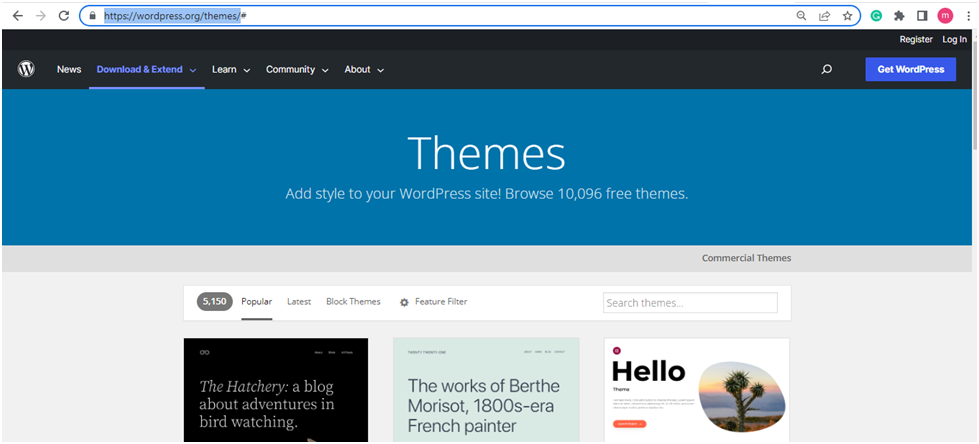Click the 5,150 theme count badge
Image resolution: width=979 pixels, height=444 pixels.
215,302
